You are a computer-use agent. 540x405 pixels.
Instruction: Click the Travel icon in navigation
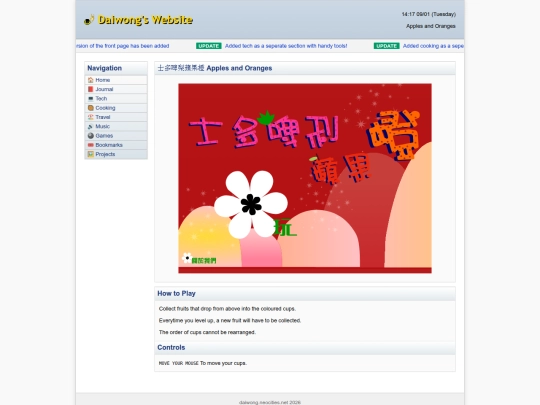pos(91,117)
